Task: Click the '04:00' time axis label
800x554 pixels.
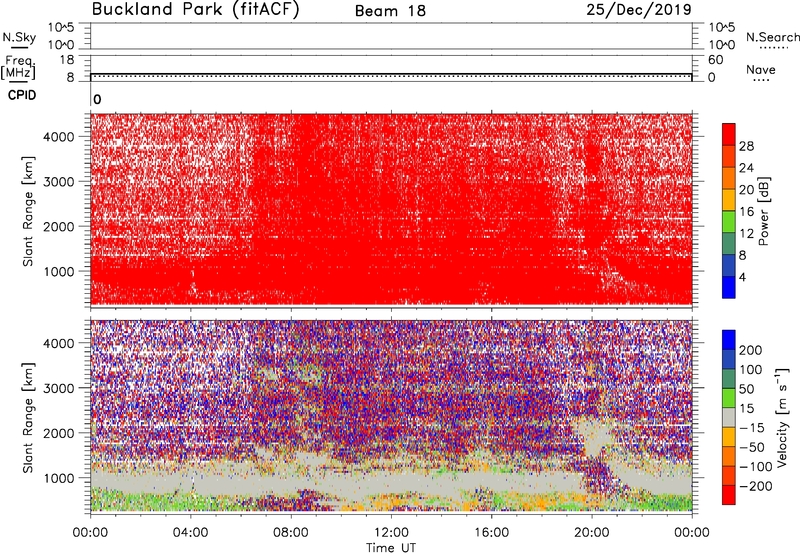Action: coord(190,533)
